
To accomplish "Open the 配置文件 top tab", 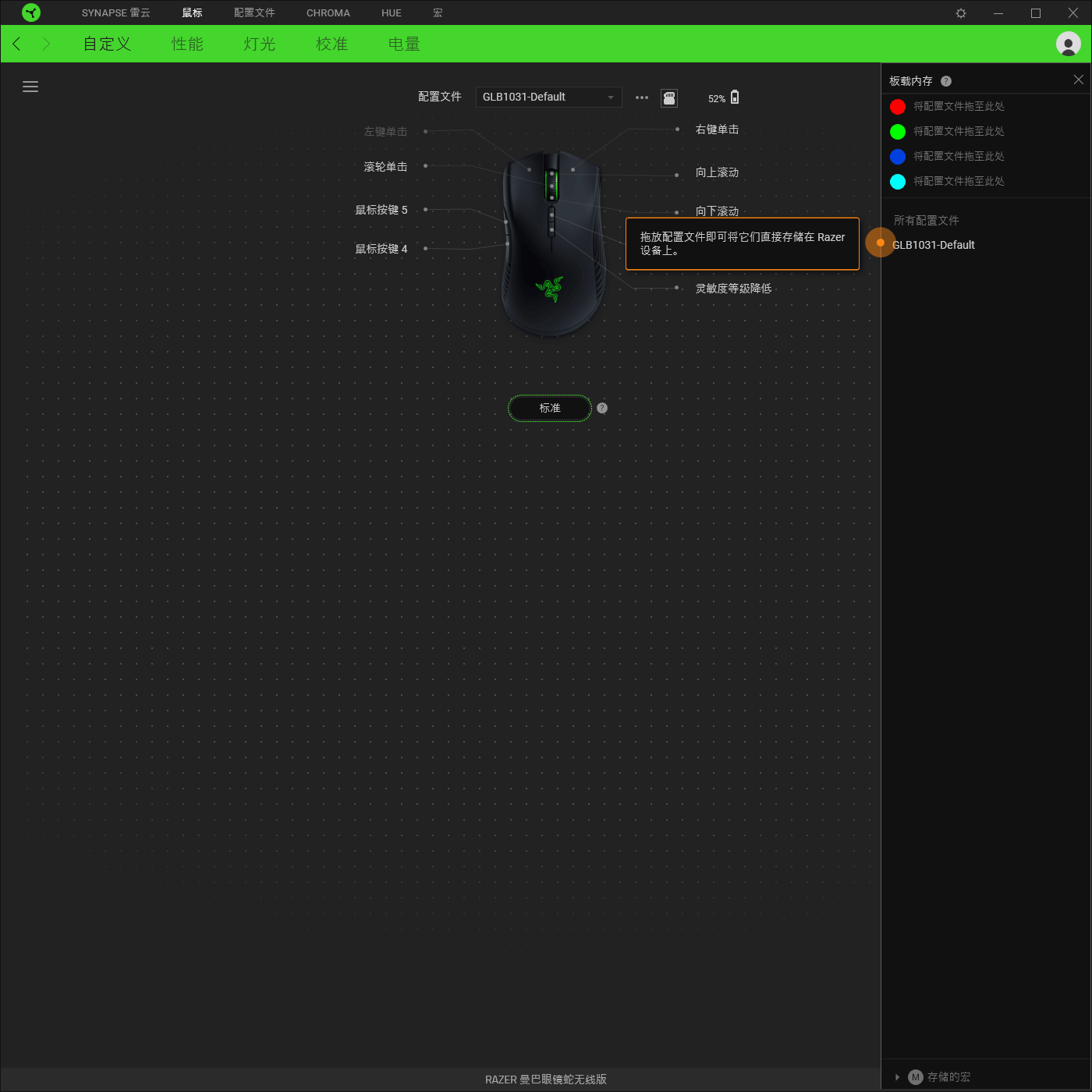I will pos(254,13).
